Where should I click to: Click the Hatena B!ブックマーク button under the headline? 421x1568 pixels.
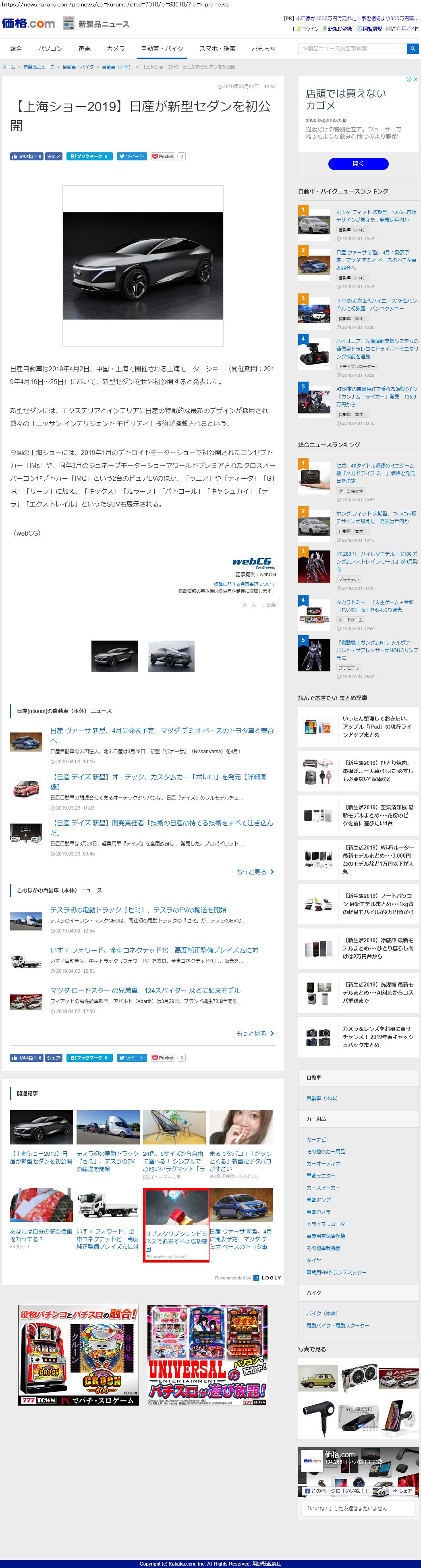click(x=89, y=156)
